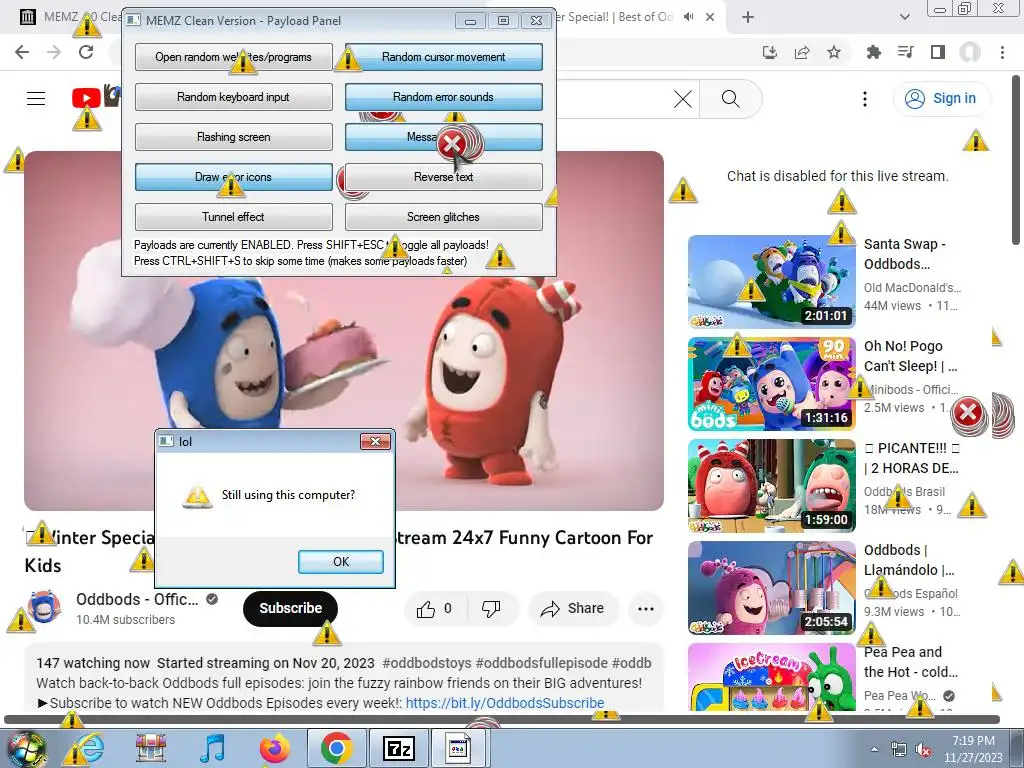
Task: Open more video actions menu
Action: tap(646, 609)
